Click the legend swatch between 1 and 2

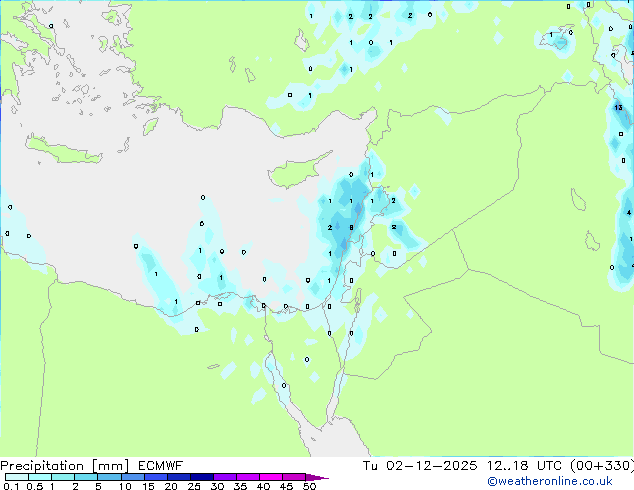pos(63,477)
